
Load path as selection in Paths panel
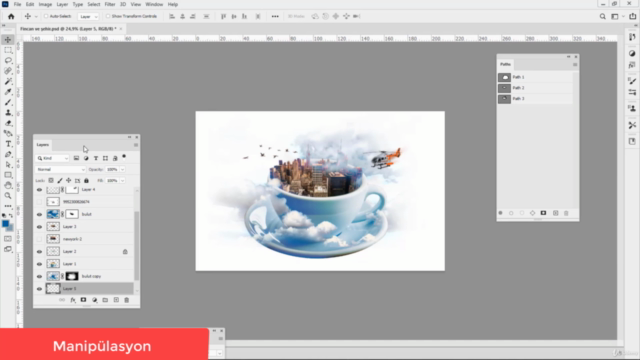point(522,213)
